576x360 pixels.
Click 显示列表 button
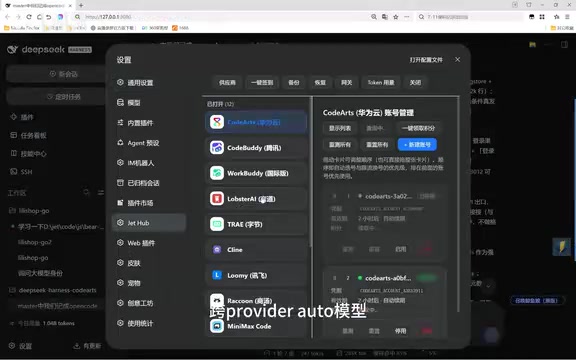click(x=340, y=128)
